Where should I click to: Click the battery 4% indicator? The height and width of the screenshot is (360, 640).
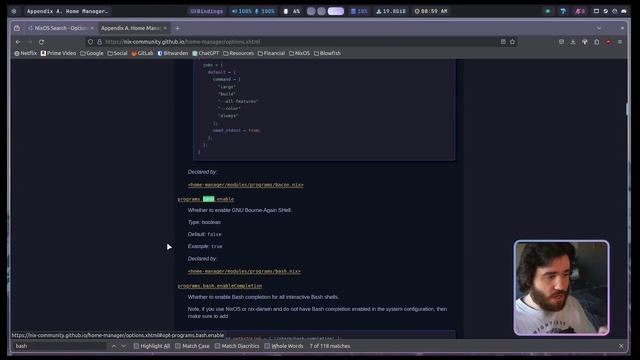292,11
